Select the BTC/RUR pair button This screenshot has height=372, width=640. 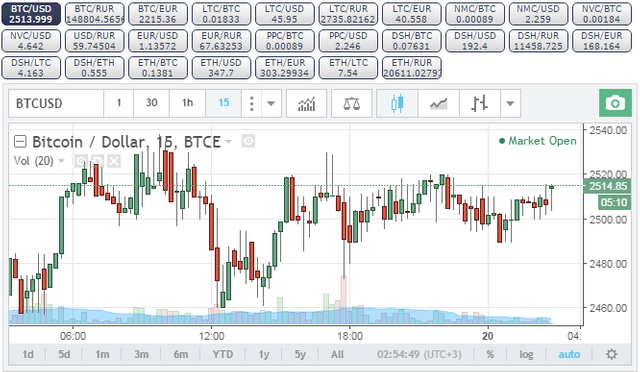click(94, 14)
